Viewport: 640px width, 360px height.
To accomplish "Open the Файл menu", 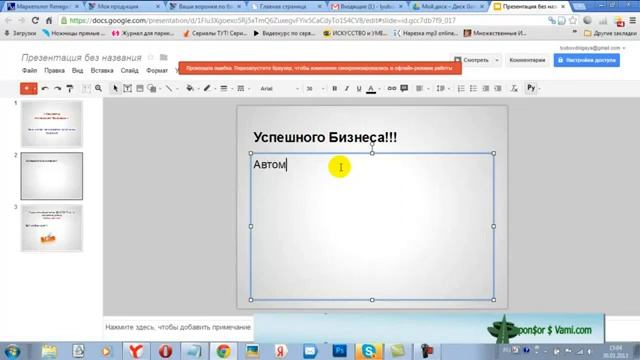I will (29, 71).
